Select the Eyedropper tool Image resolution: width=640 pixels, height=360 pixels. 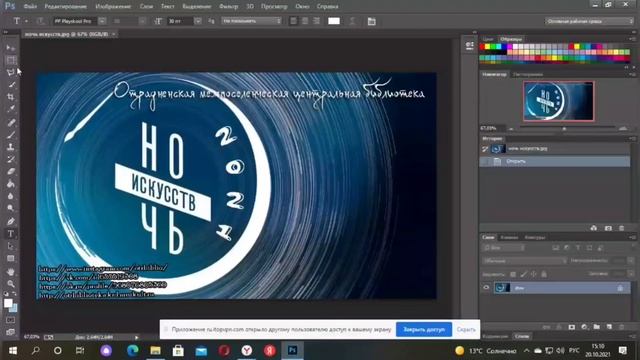pos(11,109)
